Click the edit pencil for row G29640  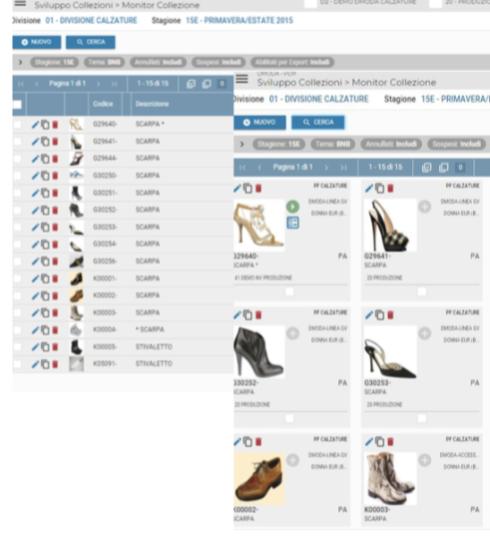[35, 125]
